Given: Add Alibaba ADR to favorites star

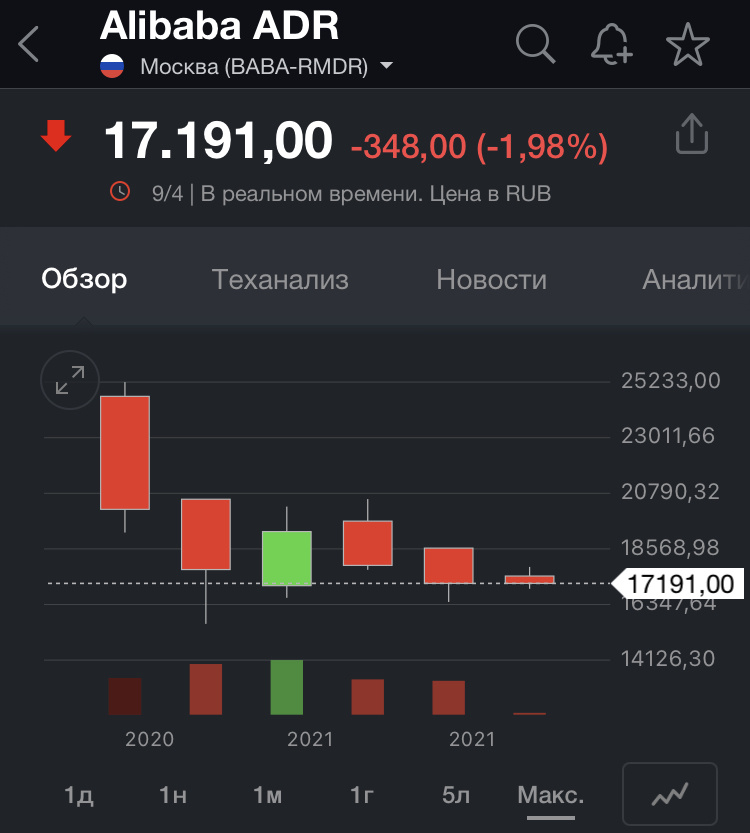Looking at the screenshot, I should 688,44.
